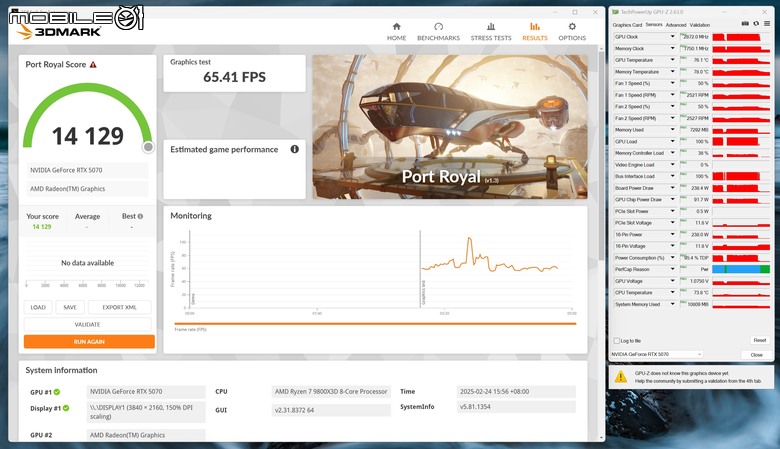780x449 pixels.
Task: Click VALIDATE button
Action: [x=88, y=324]
